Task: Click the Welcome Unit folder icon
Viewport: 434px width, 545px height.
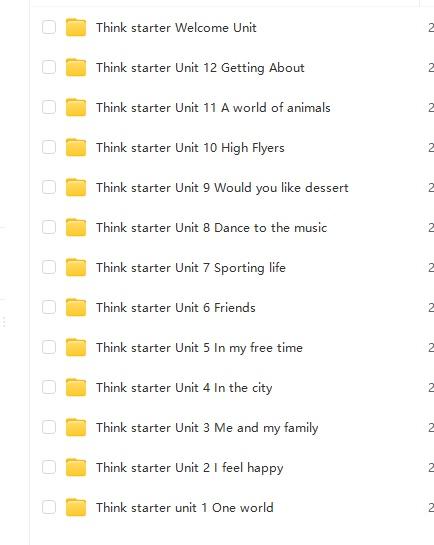Action: tap(76, 27)
